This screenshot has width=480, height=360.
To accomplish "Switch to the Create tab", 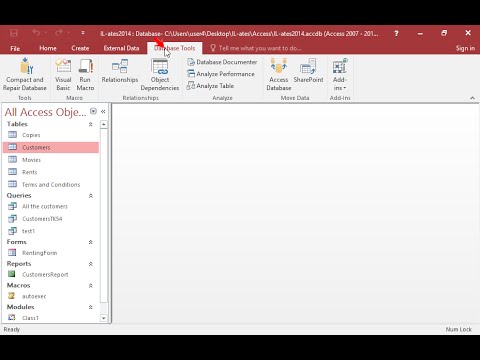I will pos(80,48).
